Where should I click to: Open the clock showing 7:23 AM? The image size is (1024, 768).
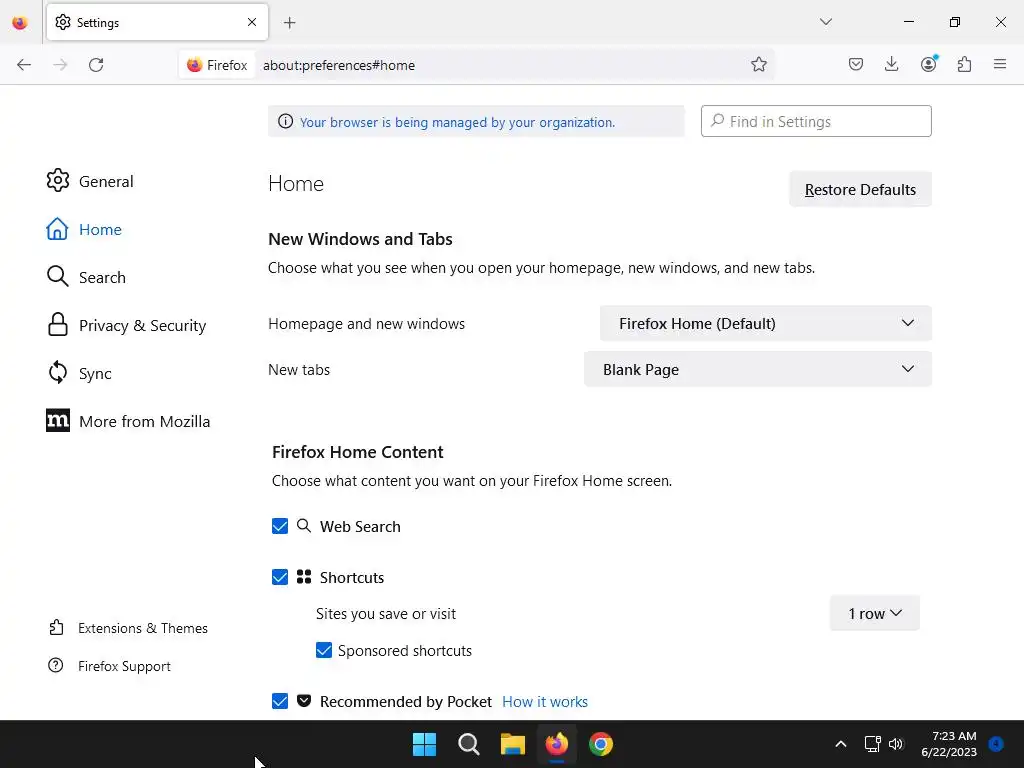[949, 744]
